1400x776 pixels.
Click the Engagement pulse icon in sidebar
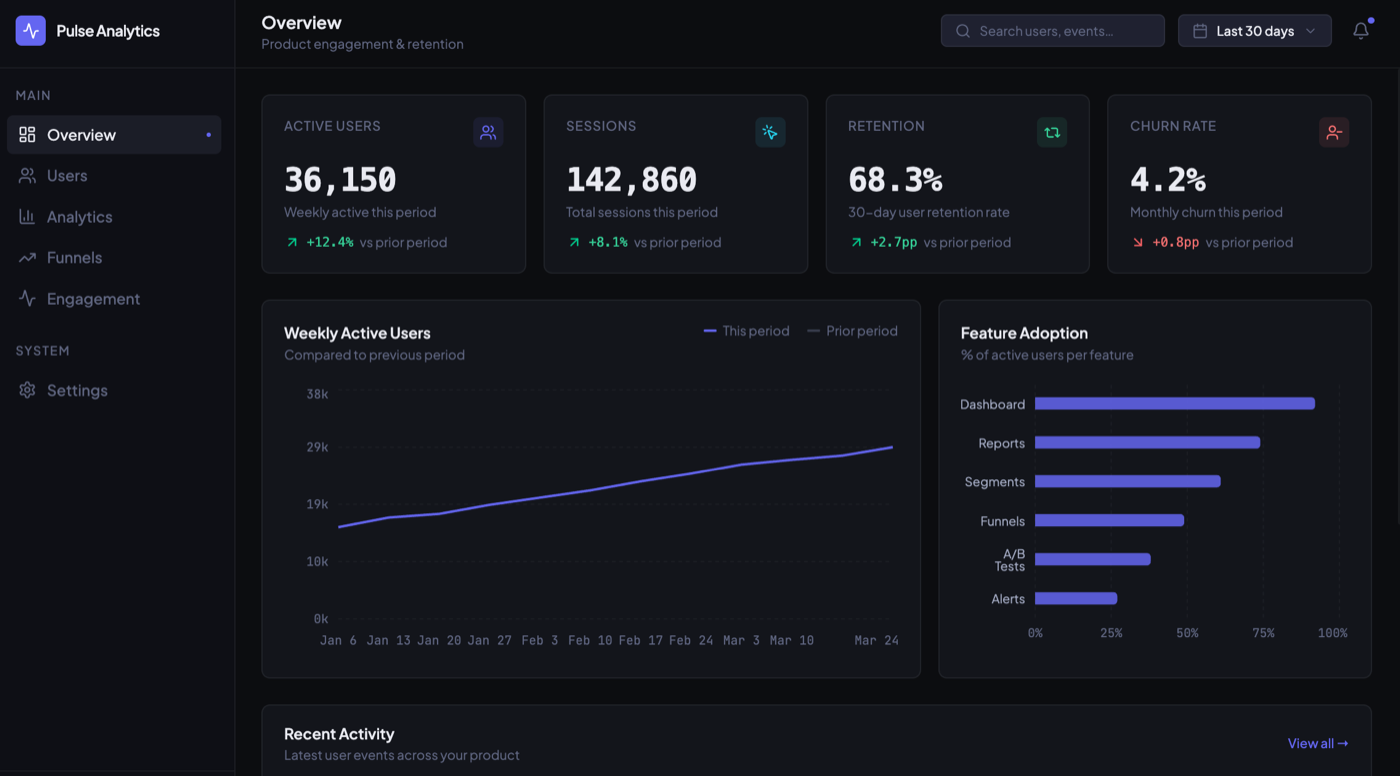coord(27,299)
